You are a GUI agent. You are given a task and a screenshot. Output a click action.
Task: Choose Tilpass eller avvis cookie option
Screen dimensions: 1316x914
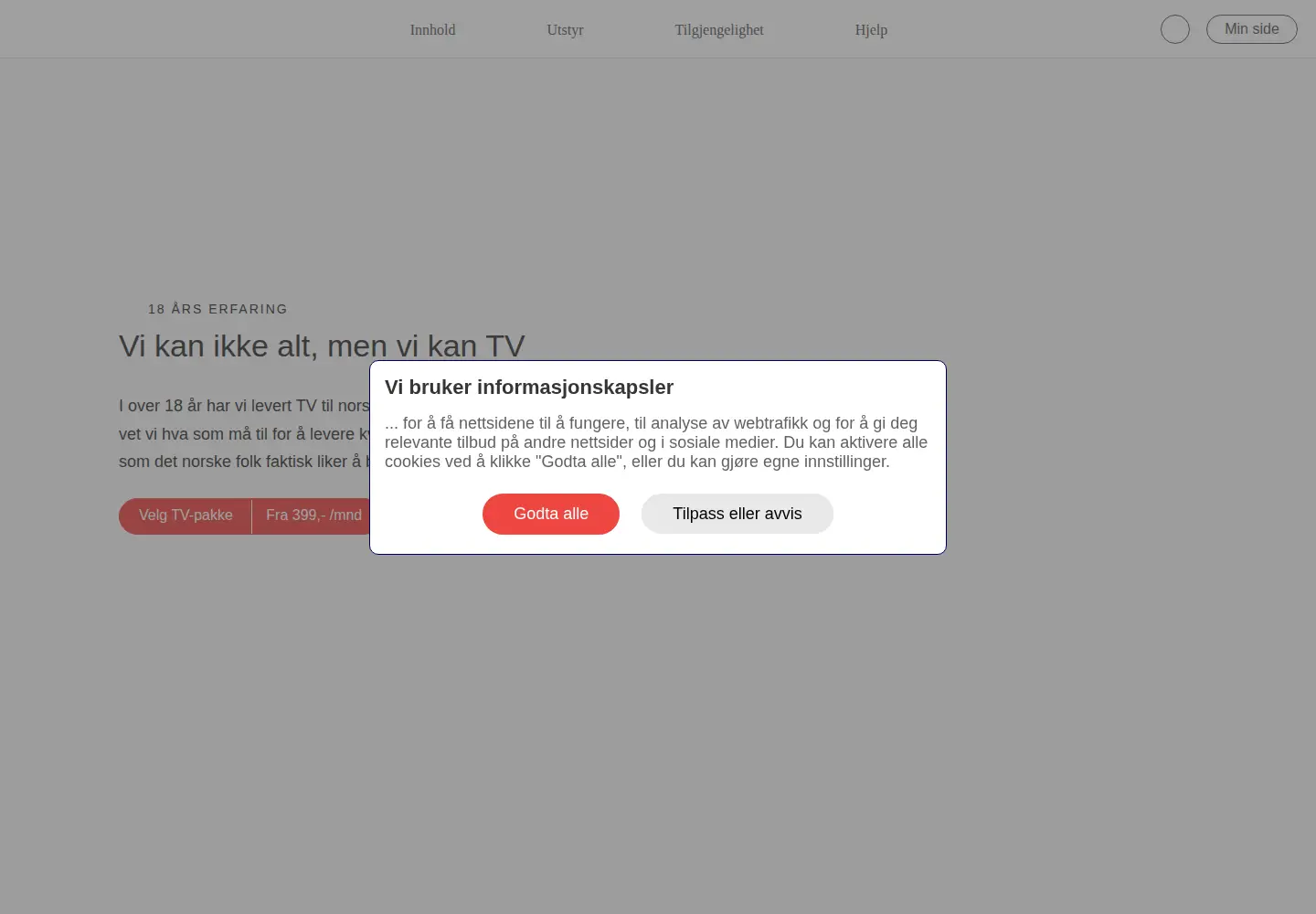pyautogui.click(x=738, y=514)
